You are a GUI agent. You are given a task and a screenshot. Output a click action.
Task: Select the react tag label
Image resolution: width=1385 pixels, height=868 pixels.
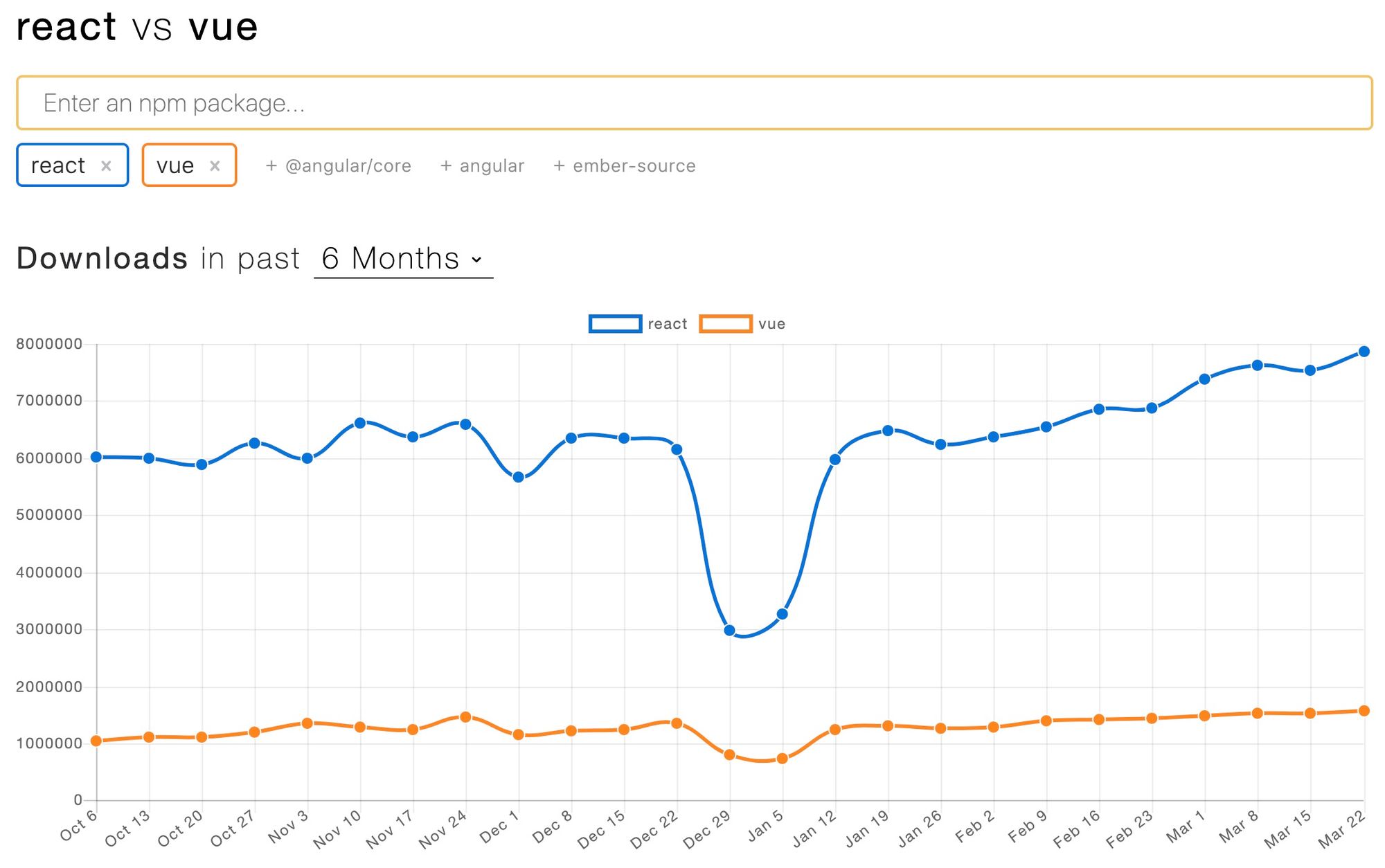58,165
